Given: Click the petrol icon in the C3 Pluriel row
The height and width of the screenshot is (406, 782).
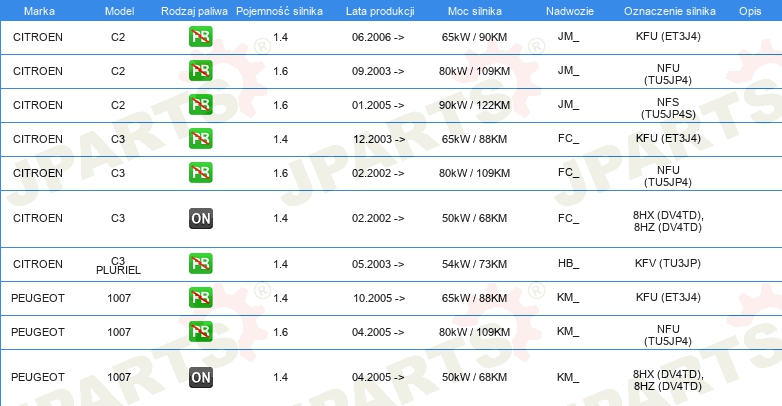Looking at the screenshot, I should [200, 264].
